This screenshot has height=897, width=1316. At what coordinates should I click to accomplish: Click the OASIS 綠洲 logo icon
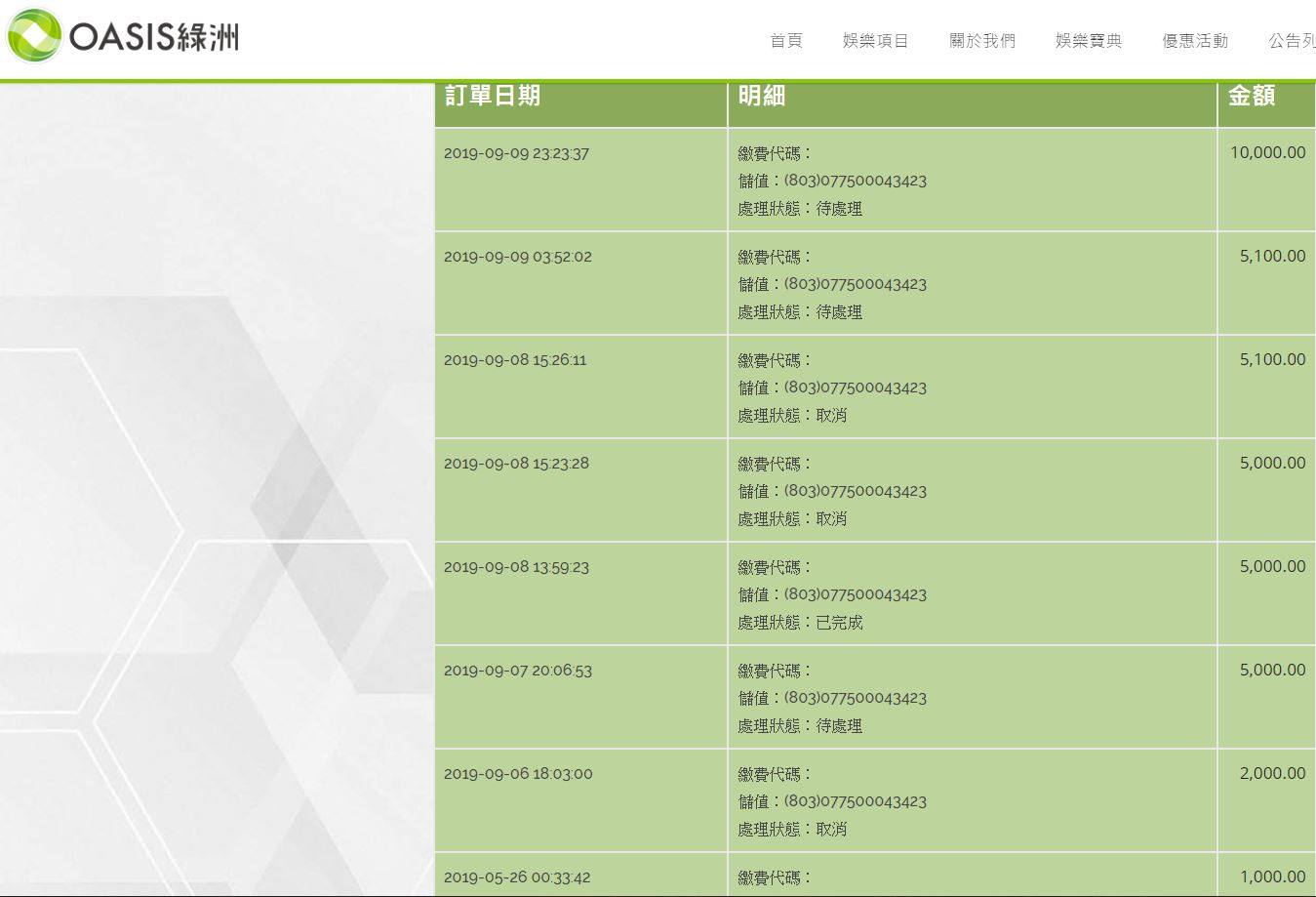click(34, 35)
